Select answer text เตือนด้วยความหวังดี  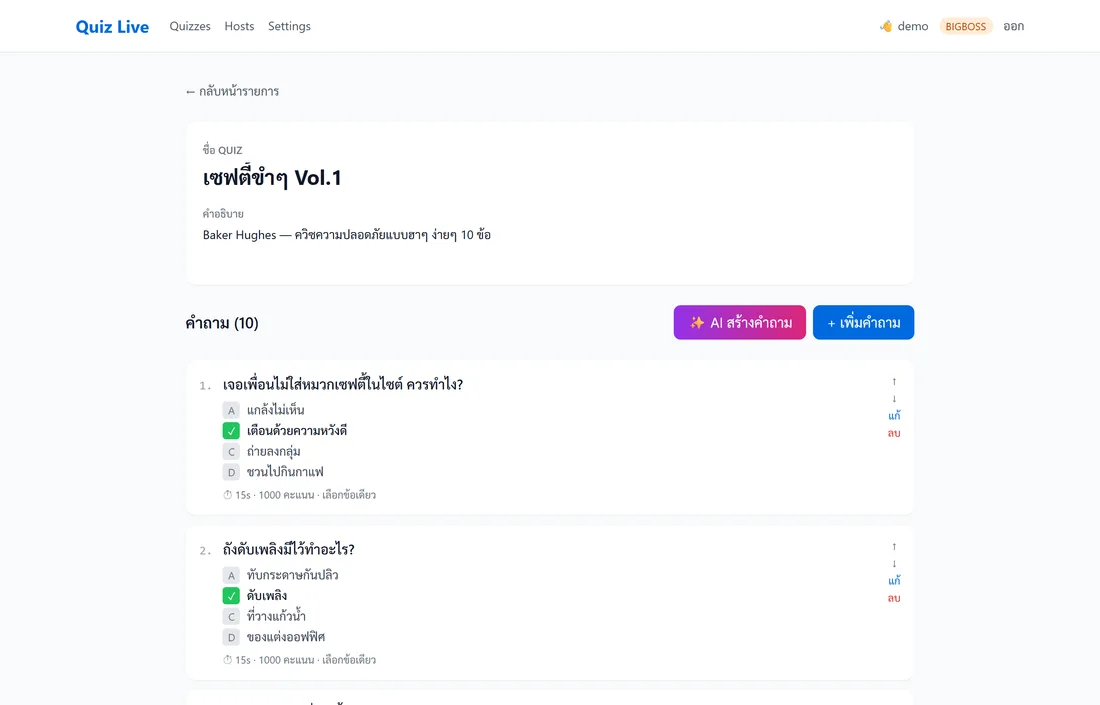pos(297,431)
